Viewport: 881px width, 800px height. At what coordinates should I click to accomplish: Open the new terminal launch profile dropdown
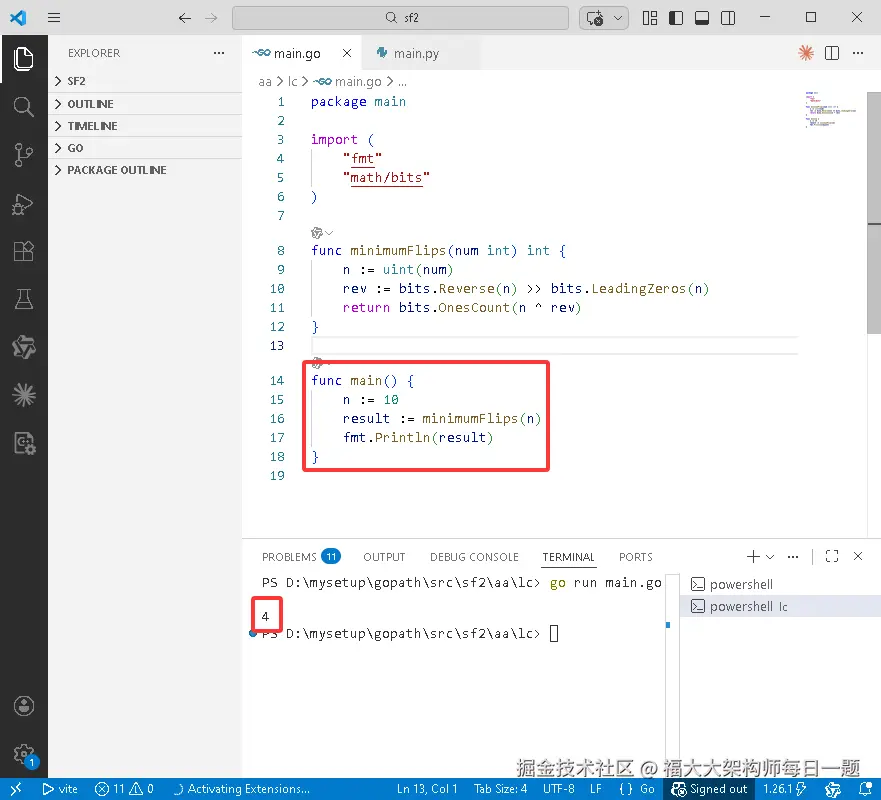(x=770, y=557)
